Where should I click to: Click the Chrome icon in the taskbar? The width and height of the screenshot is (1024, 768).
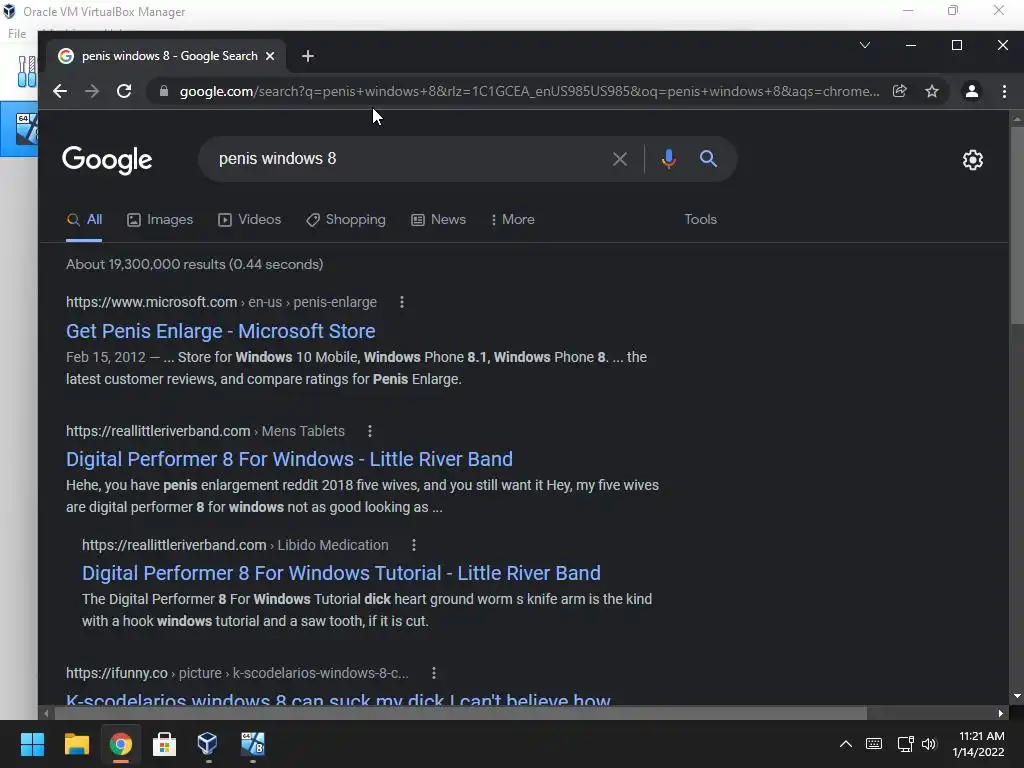pyautogui.click(x=121, y=744)
